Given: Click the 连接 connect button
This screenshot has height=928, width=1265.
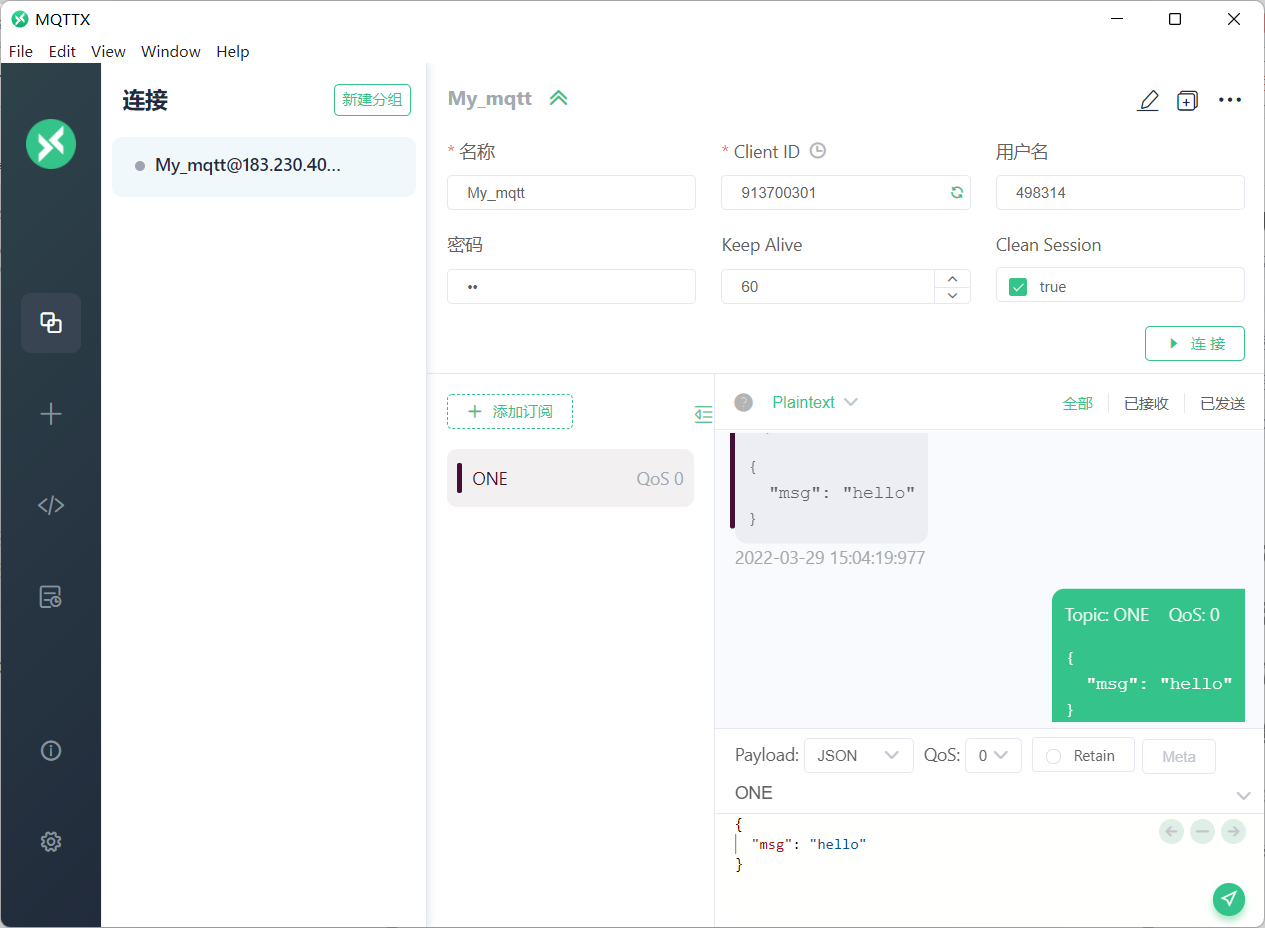Looking at the screenshot, I should pyautogui.click(x=1195, y=343).
